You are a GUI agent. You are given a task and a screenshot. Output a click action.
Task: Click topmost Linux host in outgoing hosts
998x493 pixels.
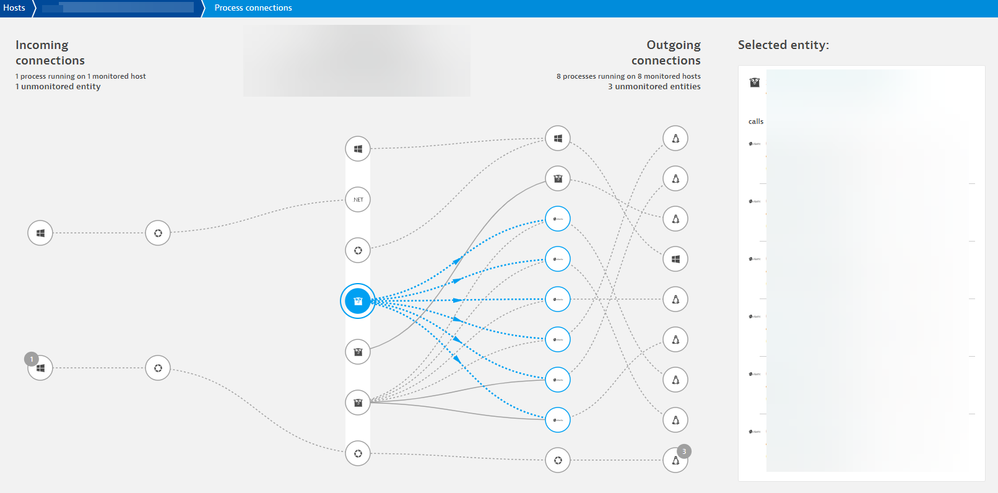[x=675, y=139]
